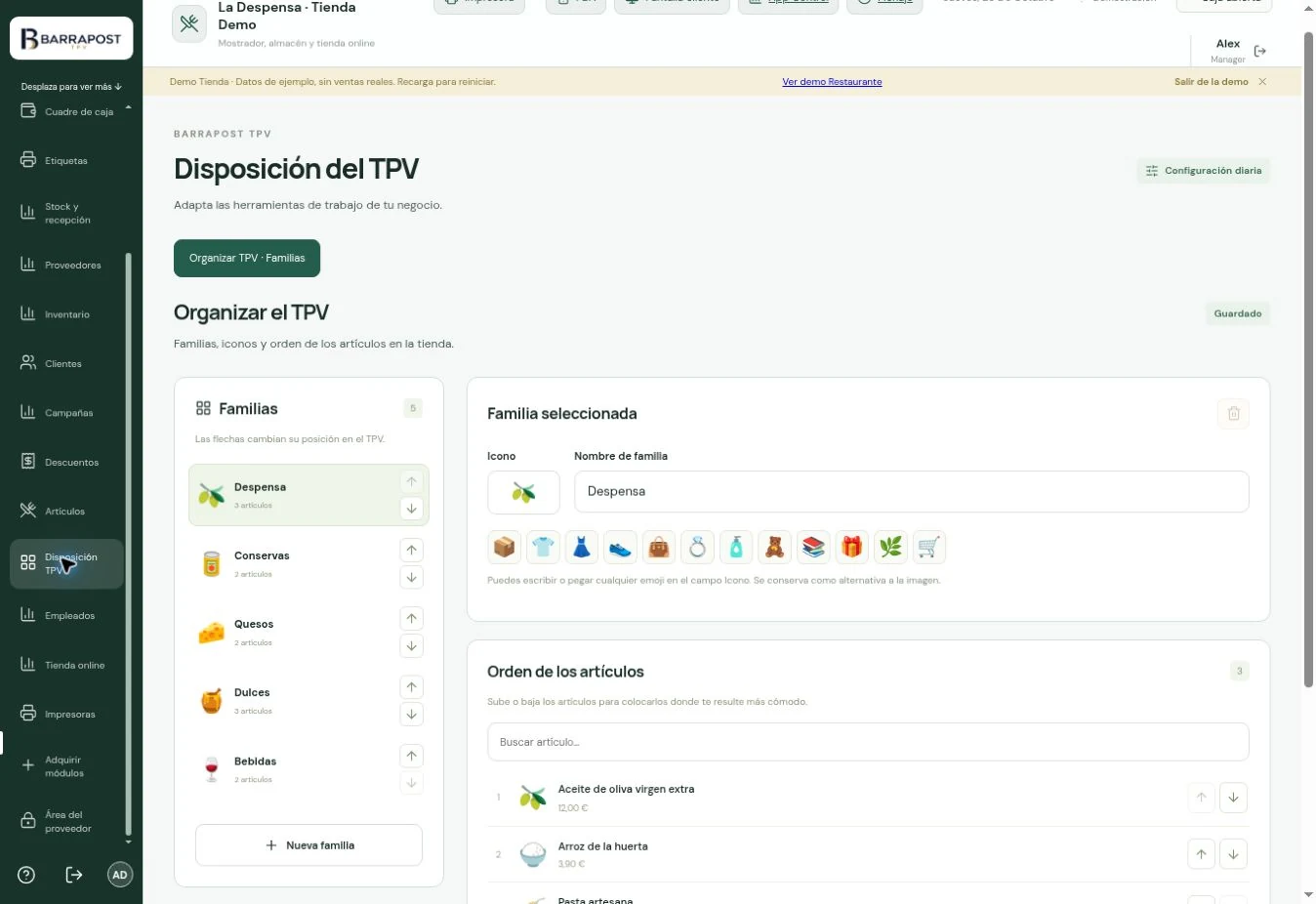Move Arroz de la huerta up
Viewport: 1316px width, 904px height.
click(1201, 854)
